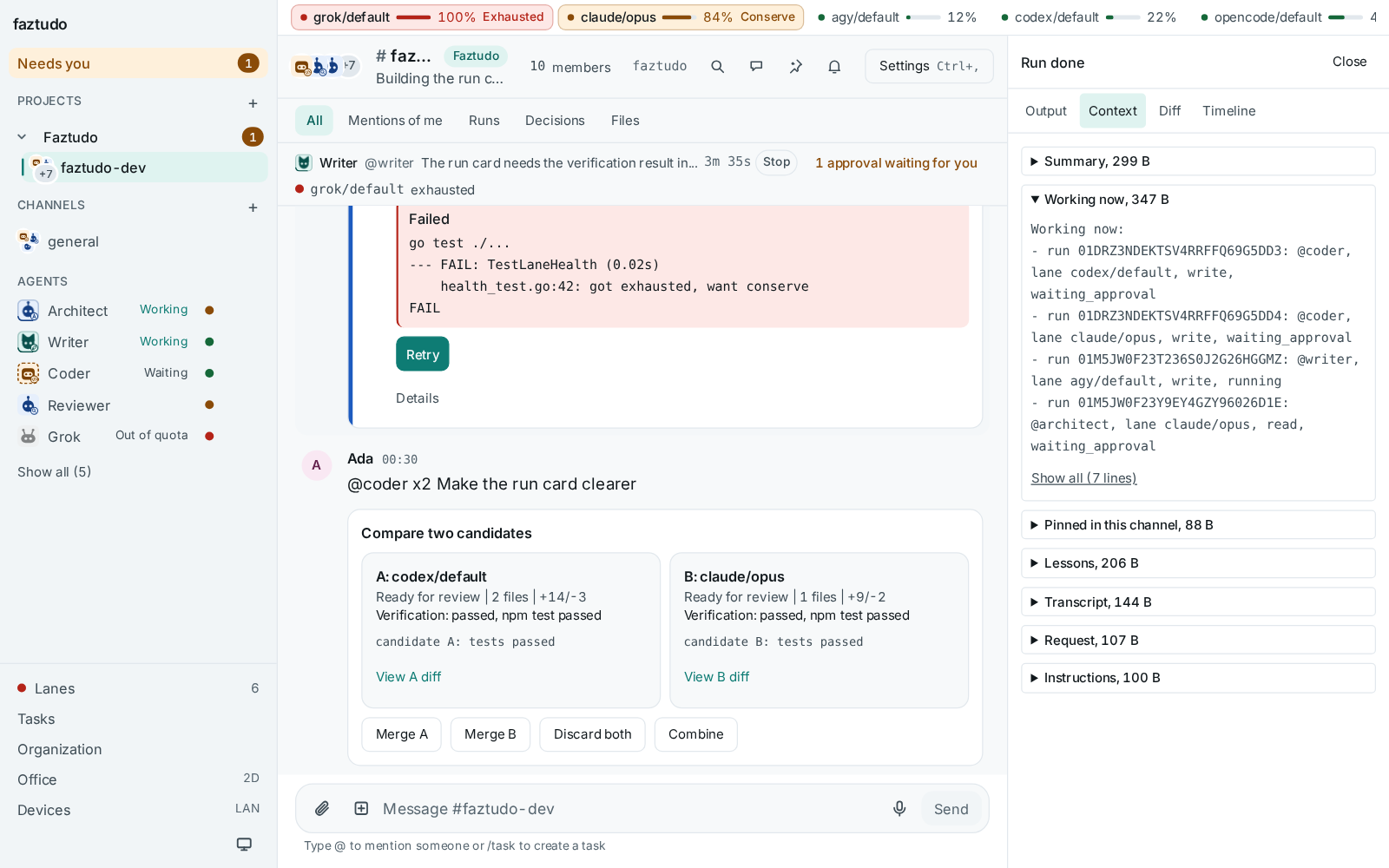Open Settings button in channel header
Screen dimensions: 1389x868
tap(929, 66)
